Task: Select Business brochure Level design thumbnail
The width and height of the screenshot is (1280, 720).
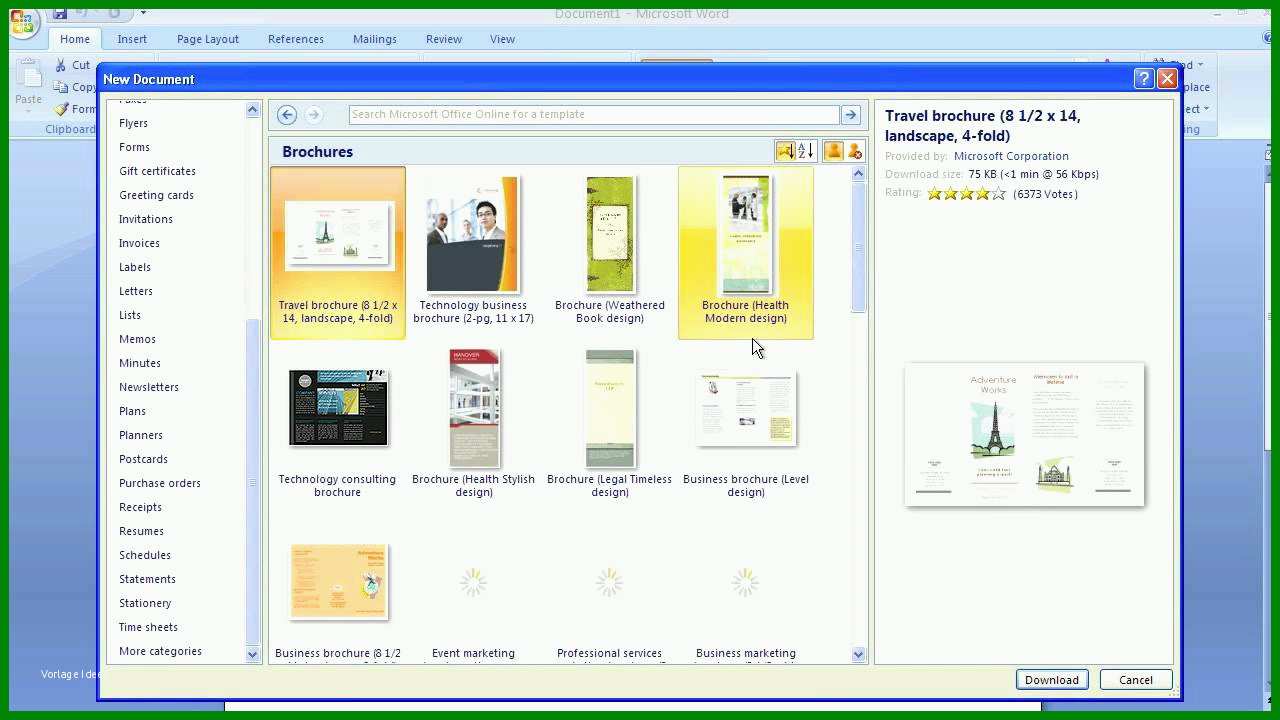Action: click(746, 408)
